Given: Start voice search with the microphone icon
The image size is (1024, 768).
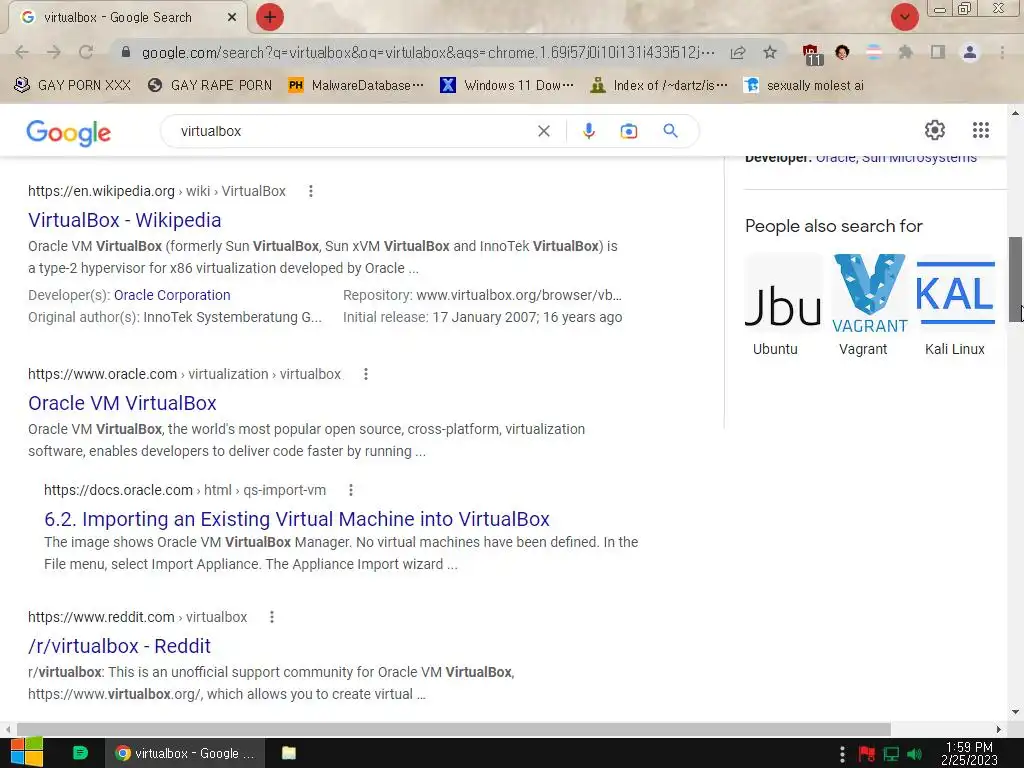Looking at the screenshot, I should tap(588, 131).
